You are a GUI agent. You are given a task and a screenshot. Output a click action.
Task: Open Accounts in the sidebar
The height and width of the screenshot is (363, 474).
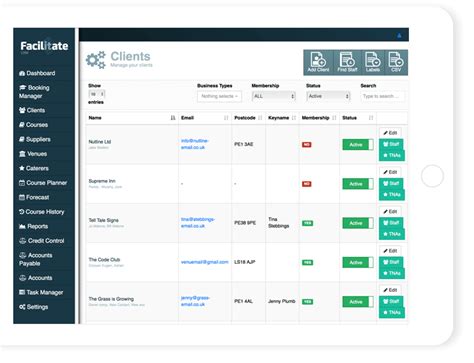36,278
